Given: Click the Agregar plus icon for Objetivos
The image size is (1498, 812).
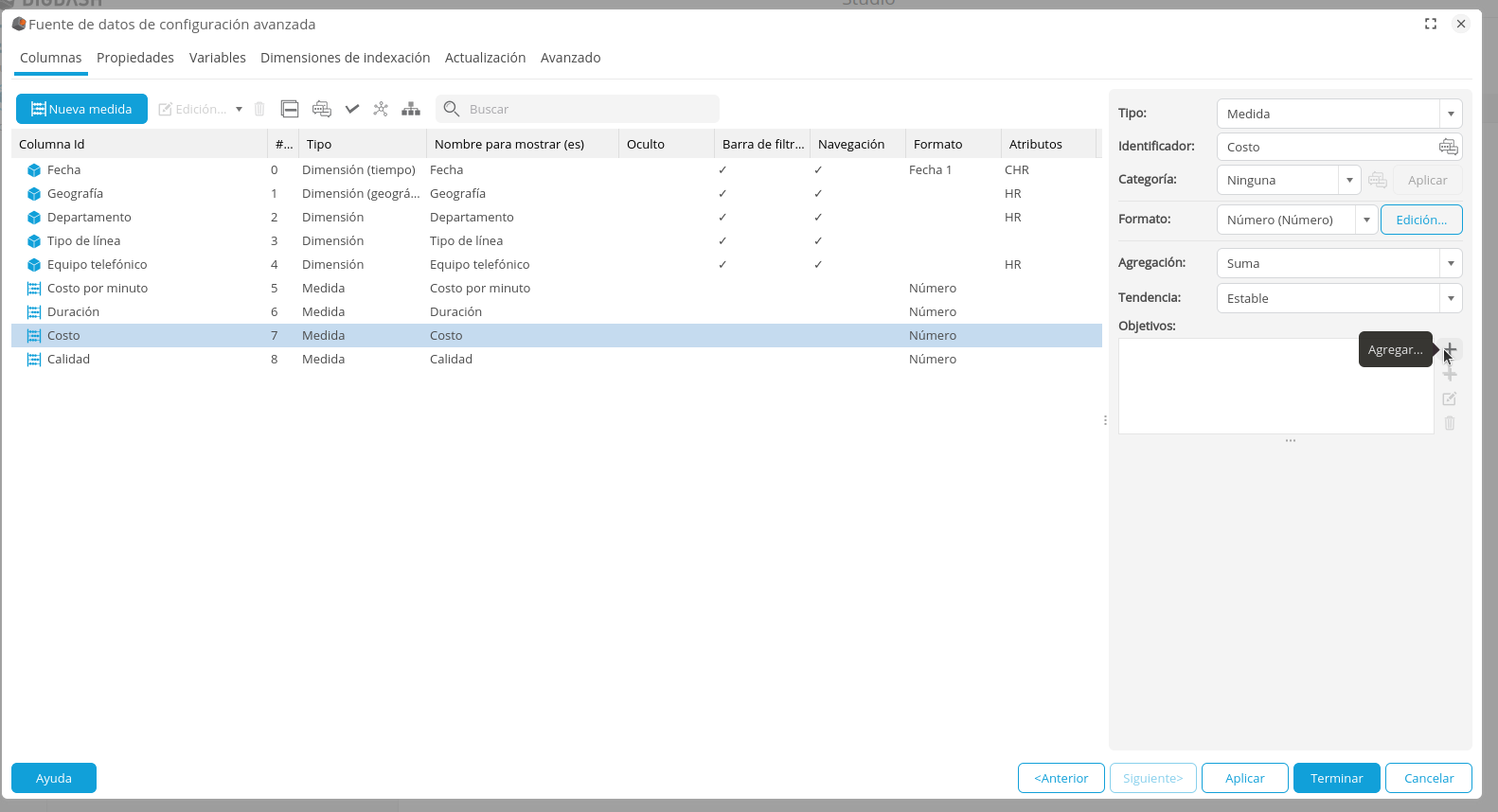Looking at the screenshot, I should coord(1450,349).
